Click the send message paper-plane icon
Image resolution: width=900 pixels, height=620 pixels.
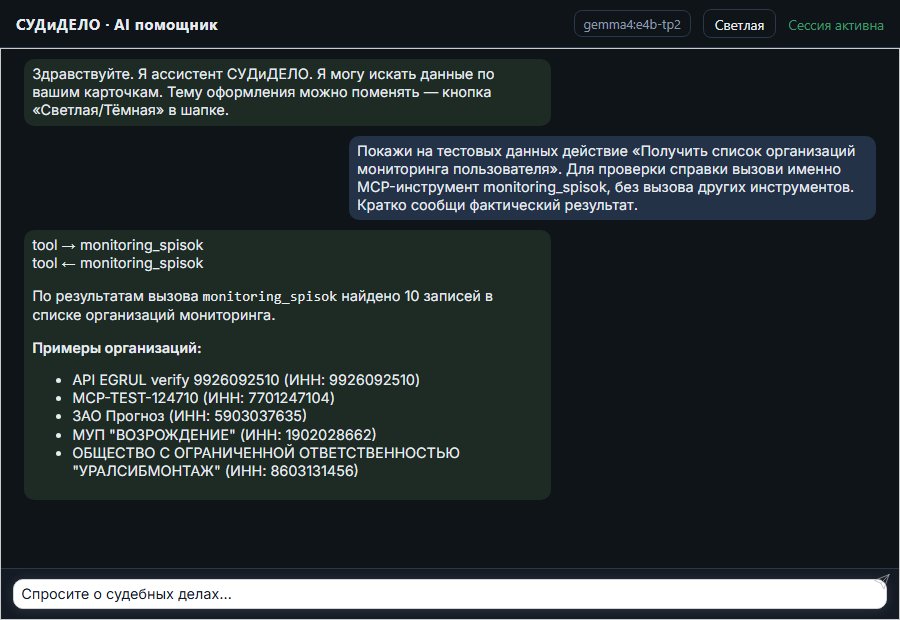point(882,581)
